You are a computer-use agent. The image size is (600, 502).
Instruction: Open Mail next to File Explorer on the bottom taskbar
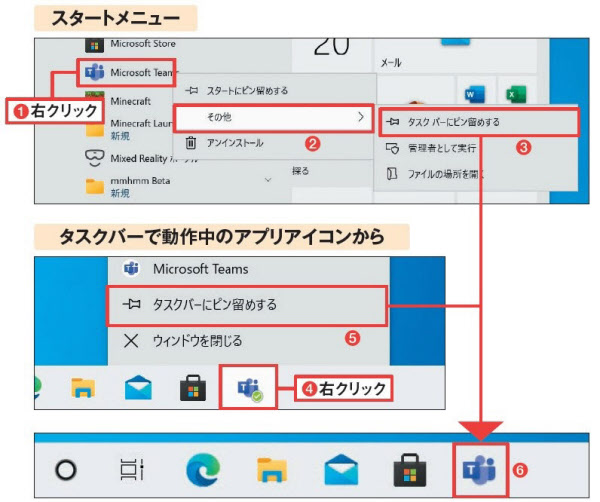click(341, 469)
